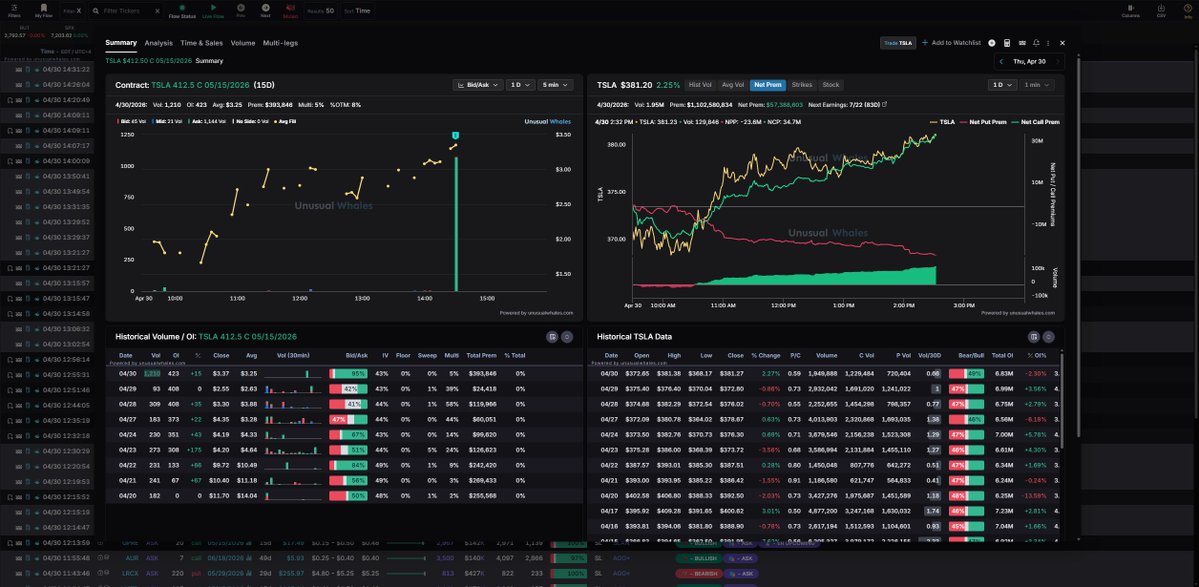This screenshot has width=1199, height=587.
Task: Select the Strikes chart option
Action: click(802, 85)
